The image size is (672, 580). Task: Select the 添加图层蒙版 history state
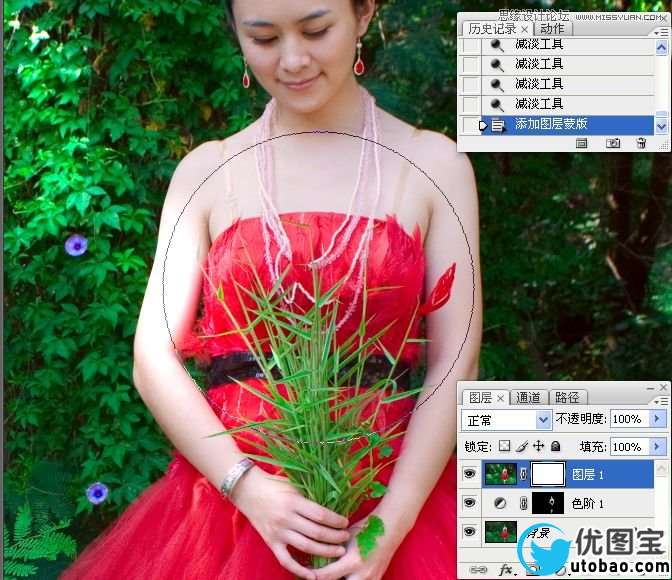coord(567,125)
